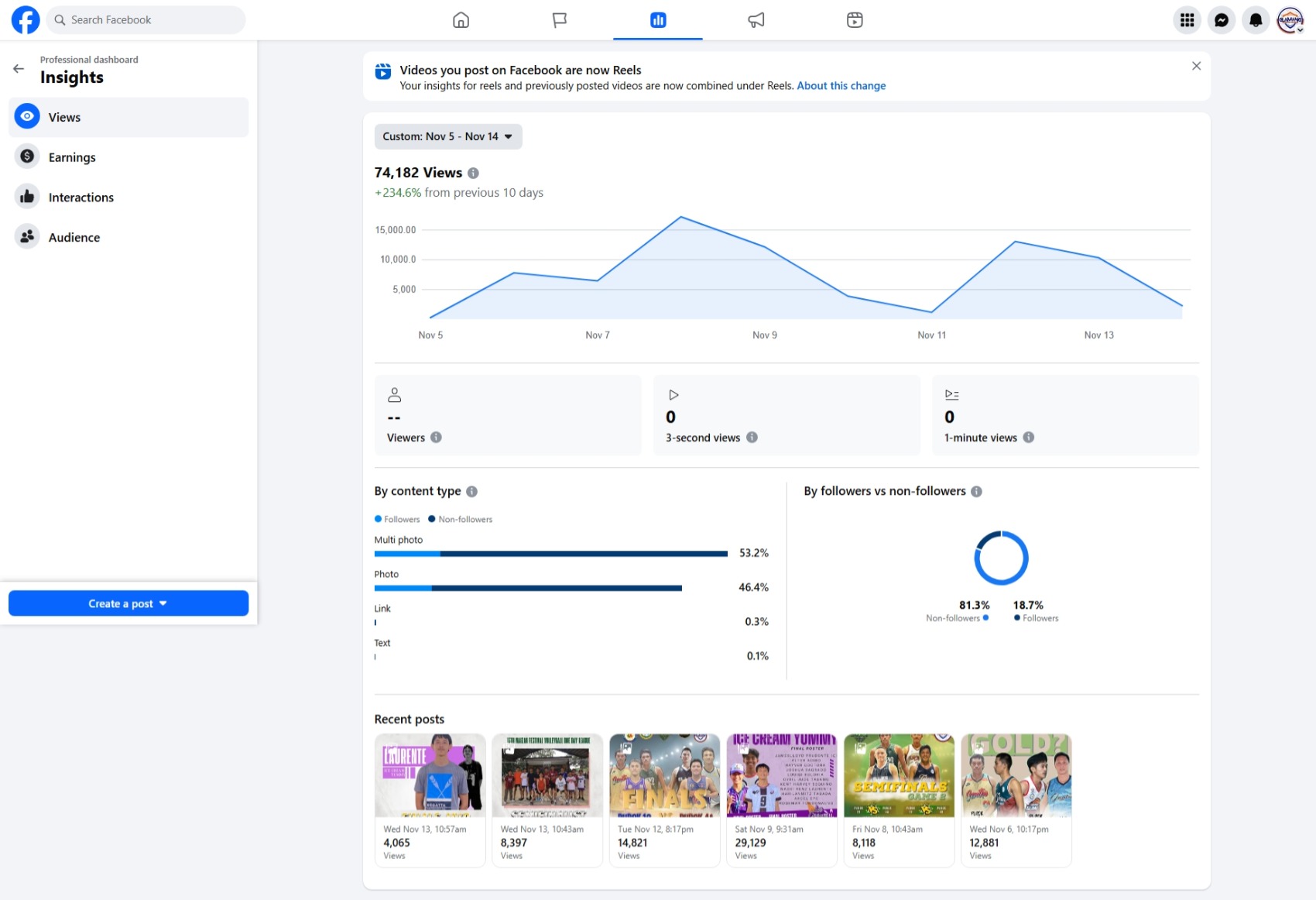Viewport: 1316px width, 900px height.
Task: Click the Professional dashboard breadcrumb text
Action: coord(89,60)
